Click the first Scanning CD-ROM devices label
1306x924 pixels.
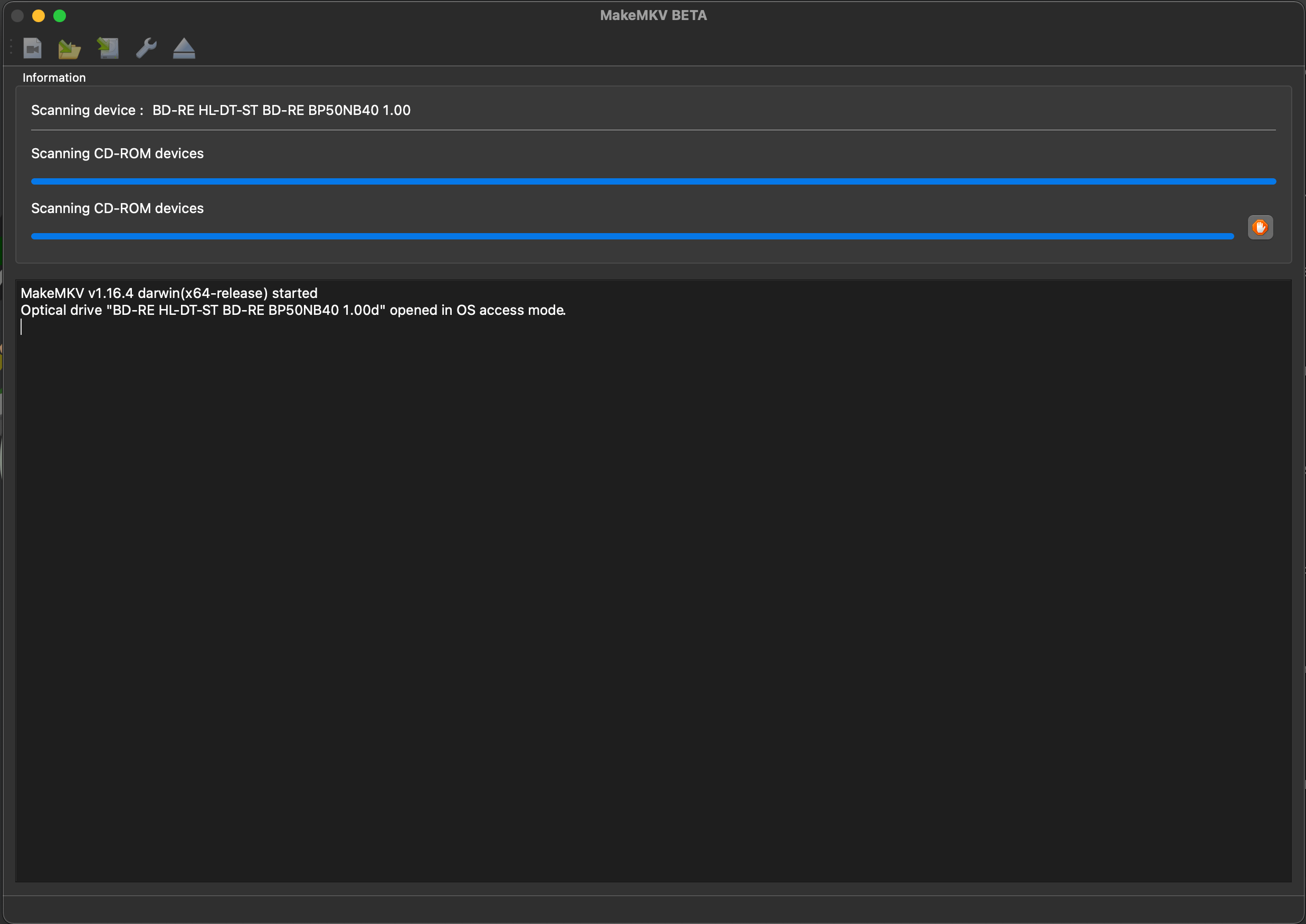pyautogui.click(x=117, y=153)
